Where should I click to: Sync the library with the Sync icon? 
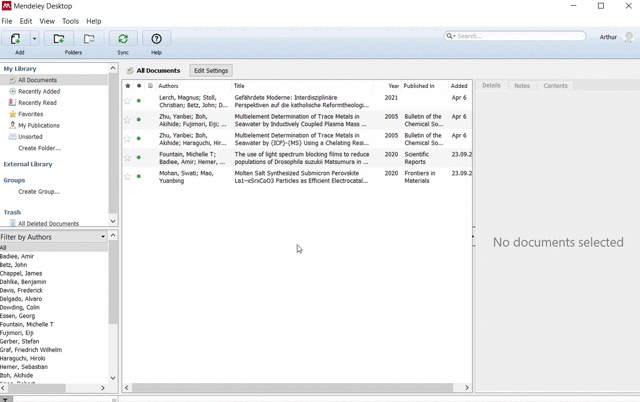(x=123, y=39)
